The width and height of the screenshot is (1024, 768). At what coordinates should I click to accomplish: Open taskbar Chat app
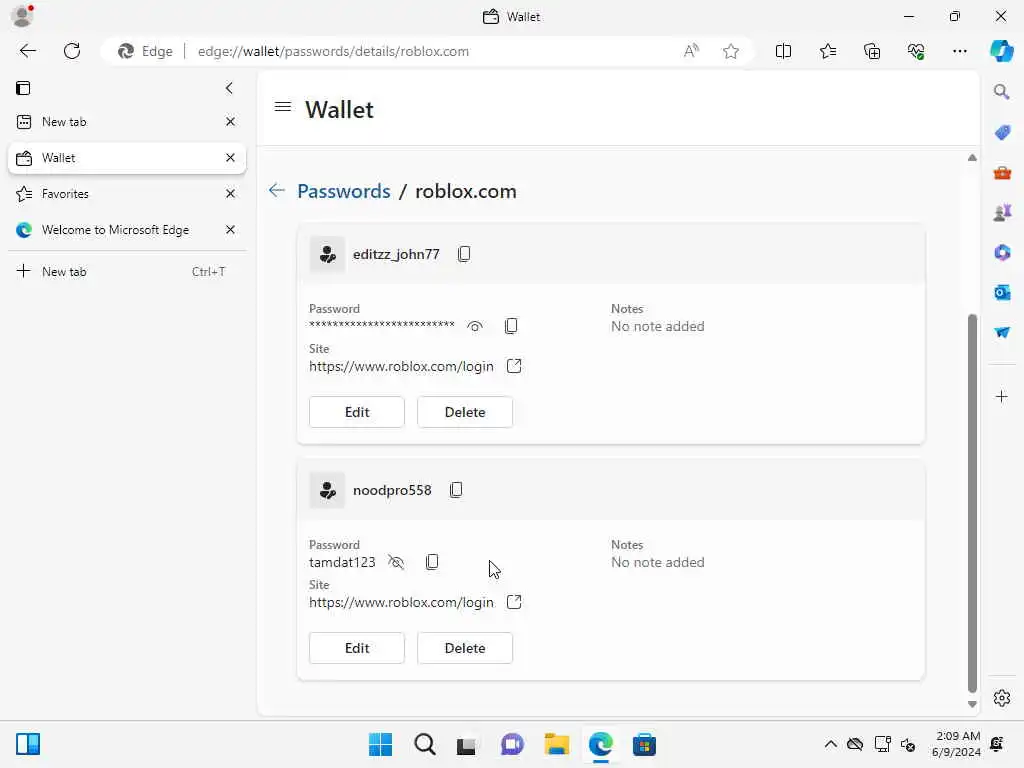[x=513, y=744]
